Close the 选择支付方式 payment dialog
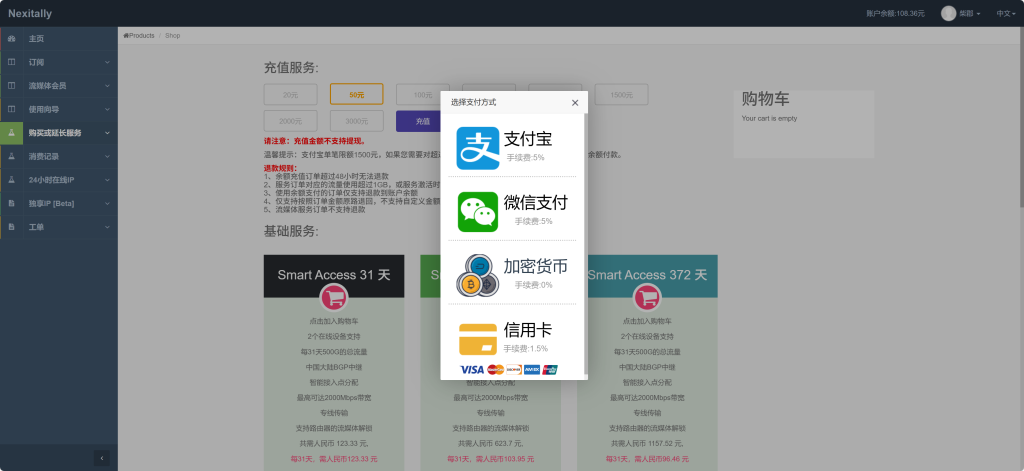Image resolution: width=1024 pixels, height=471 pixels. (575, 103)
